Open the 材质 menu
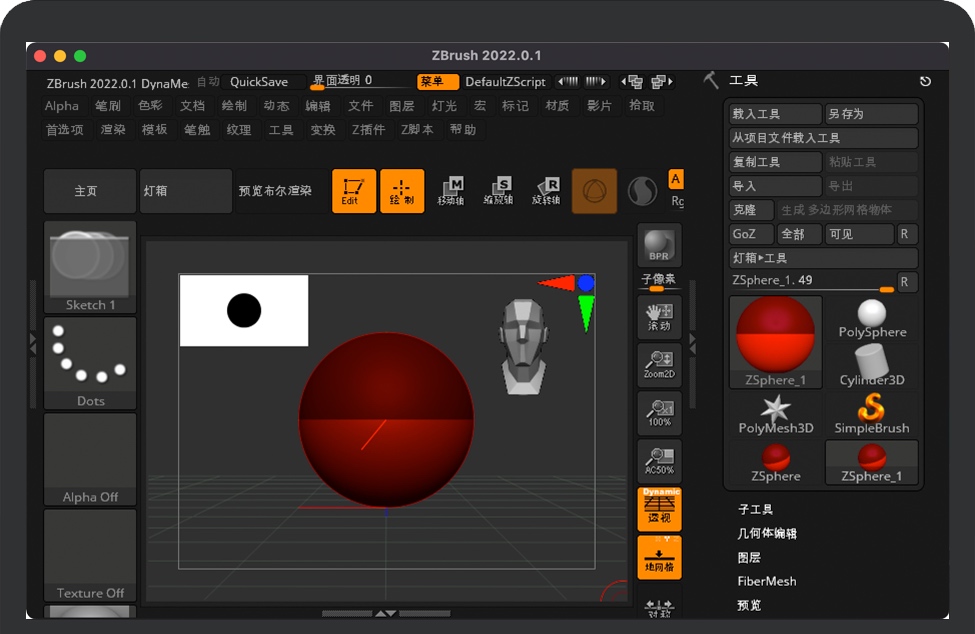This screenshot has width=975, height=634. (557, 106)
